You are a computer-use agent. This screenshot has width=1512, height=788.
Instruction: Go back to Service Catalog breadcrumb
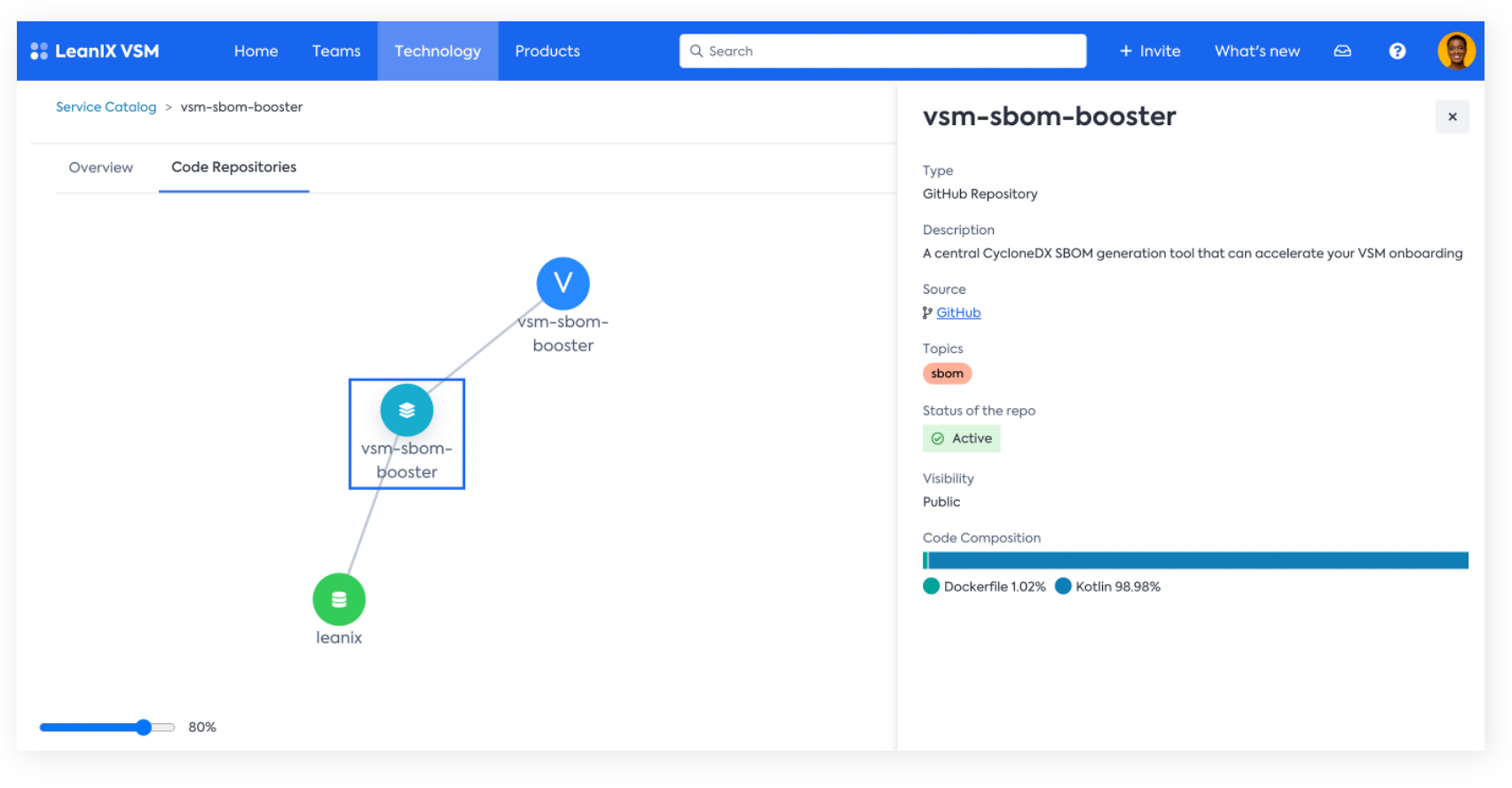click(x=106, y=107)
